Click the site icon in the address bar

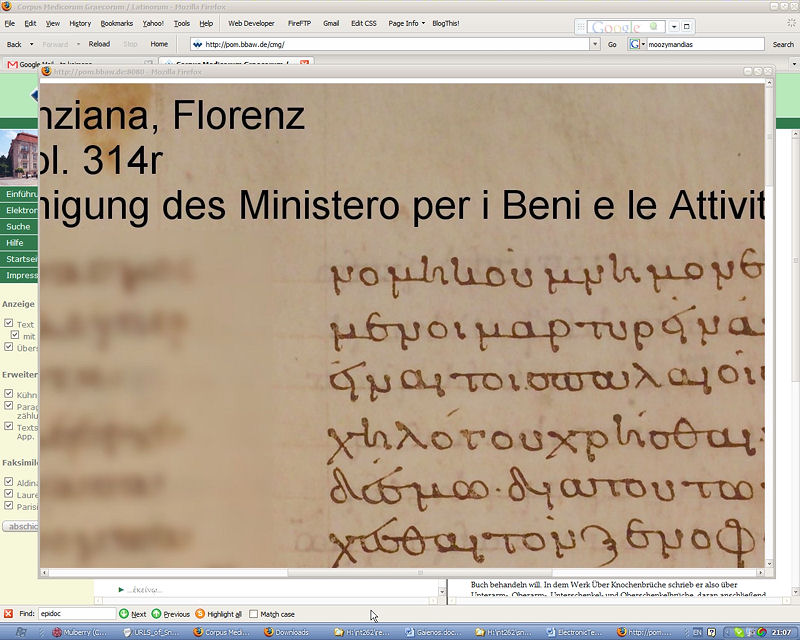tap(198, 44)
